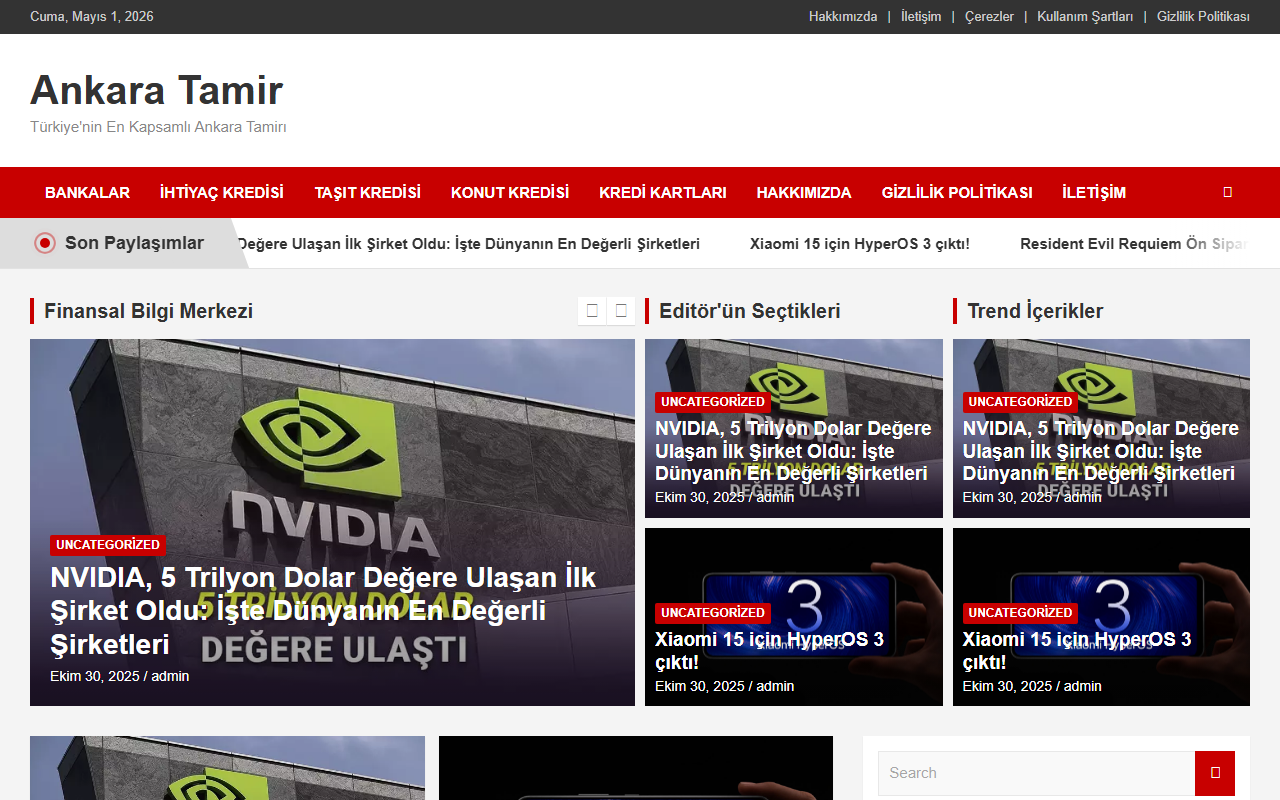Click the Ankara Tamir site title
Image resolution: width=1280 pixels, height=800 pixels.
(157, 90)
